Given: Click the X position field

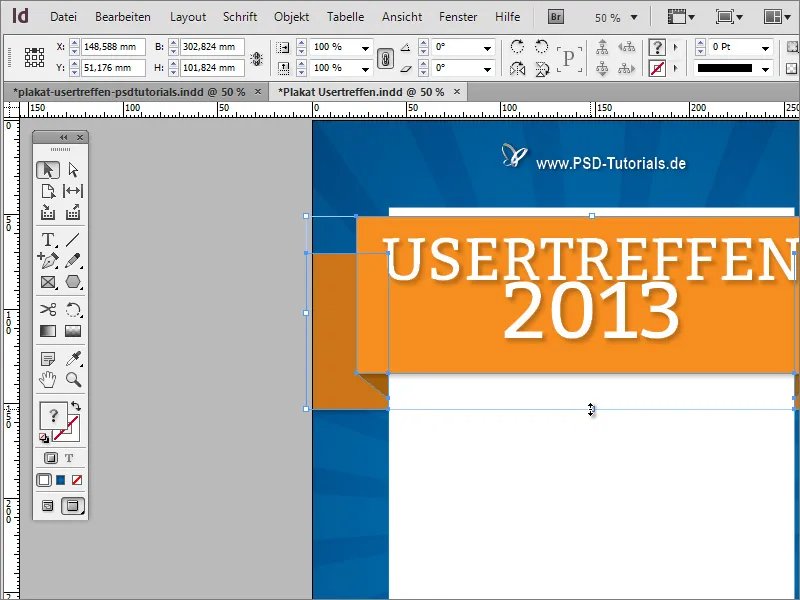Looking at the screenshot, I should [113, 47].
